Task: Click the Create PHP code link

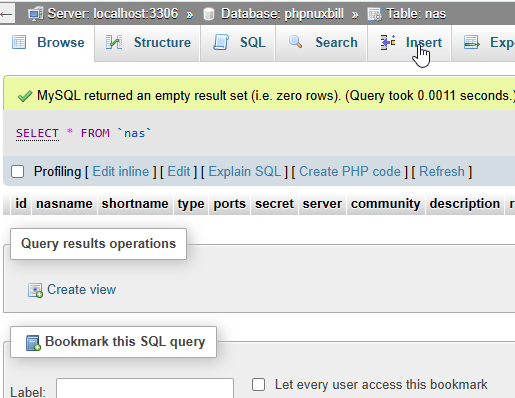Action: (350, 172)
